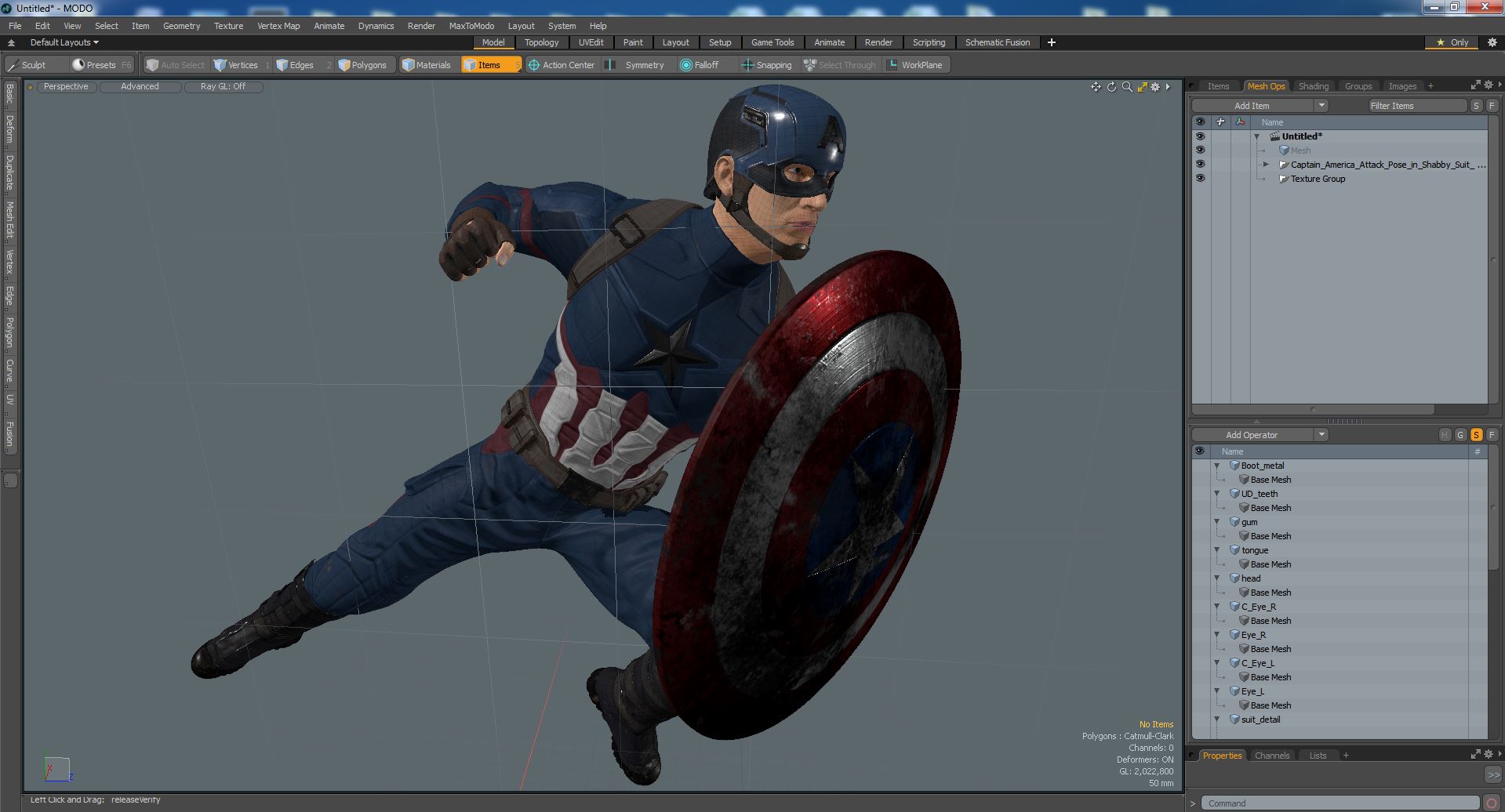
Task: Click the command history fire button
Action: (1492, 803)
